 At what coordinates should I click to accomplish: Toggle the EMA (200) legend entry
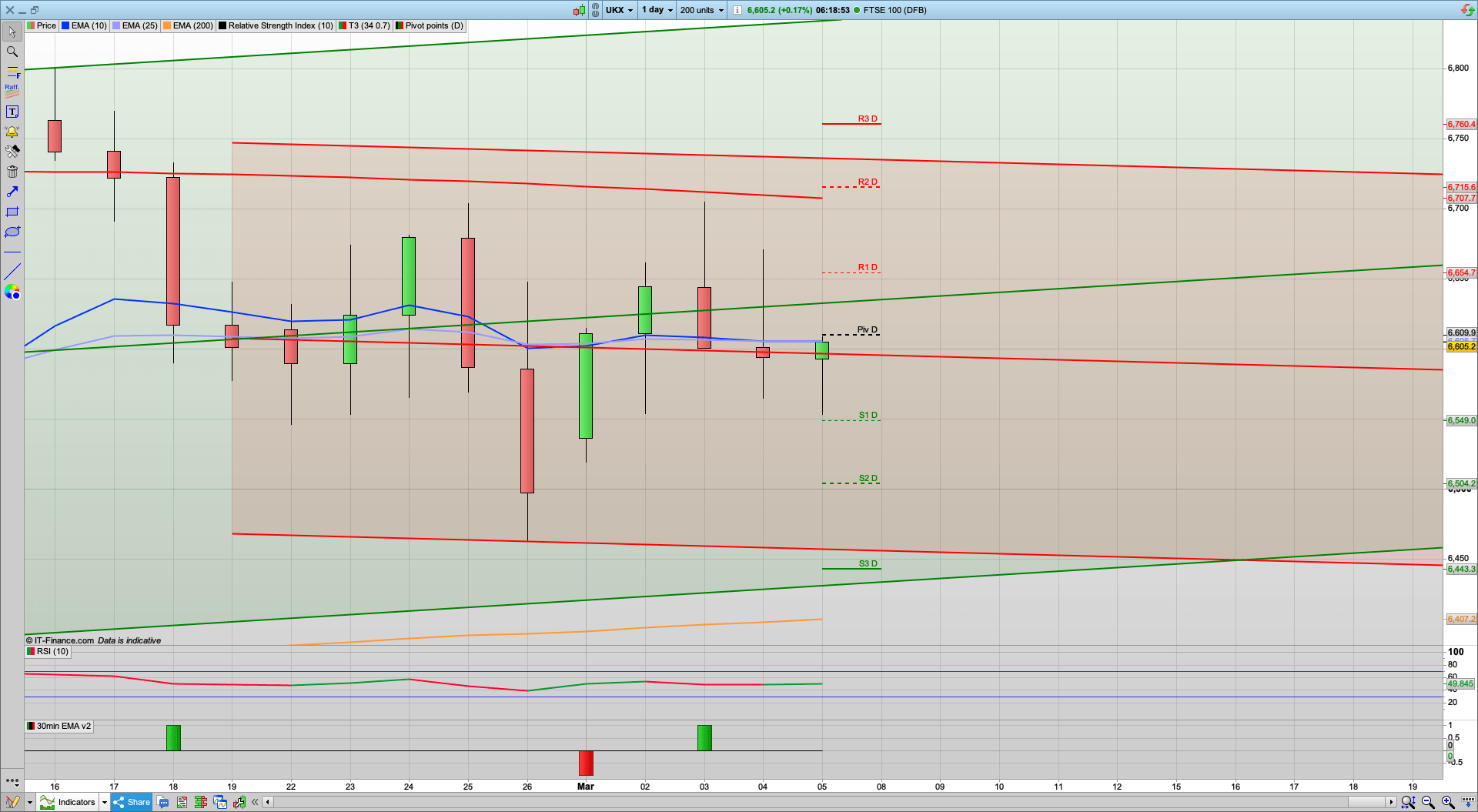click(x=188, y=25)
